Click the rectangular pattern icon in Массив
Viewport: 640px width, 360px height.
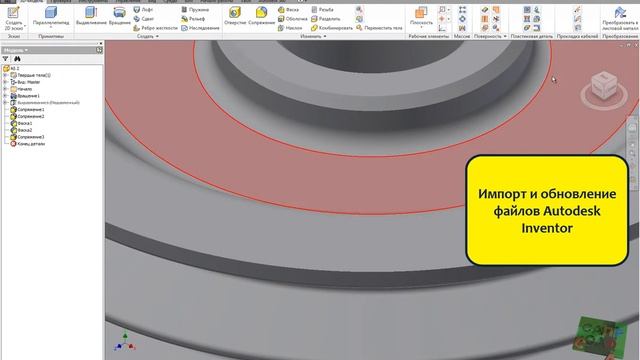pos(462,9)
